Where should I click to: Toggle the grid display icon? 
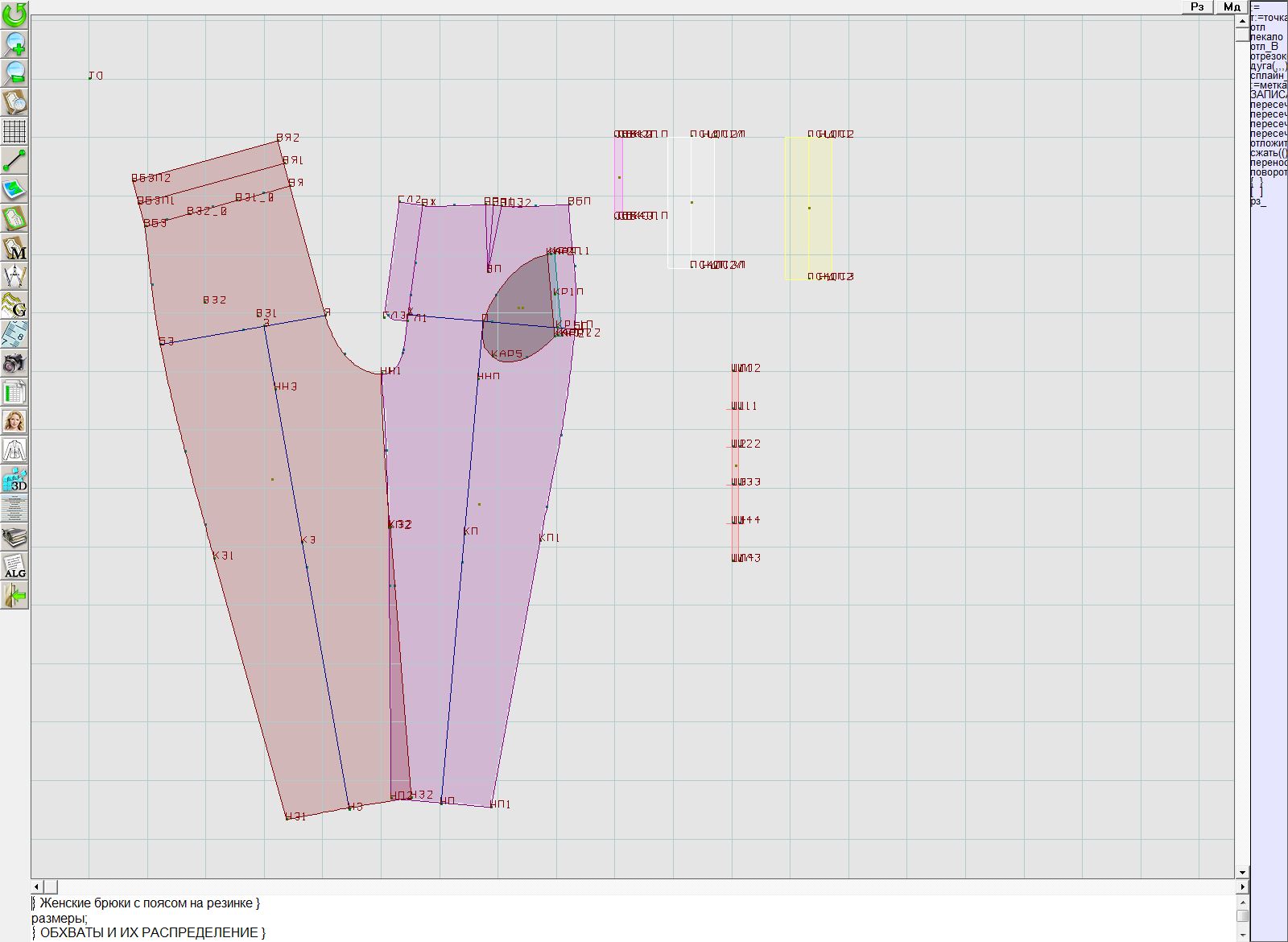14,130
